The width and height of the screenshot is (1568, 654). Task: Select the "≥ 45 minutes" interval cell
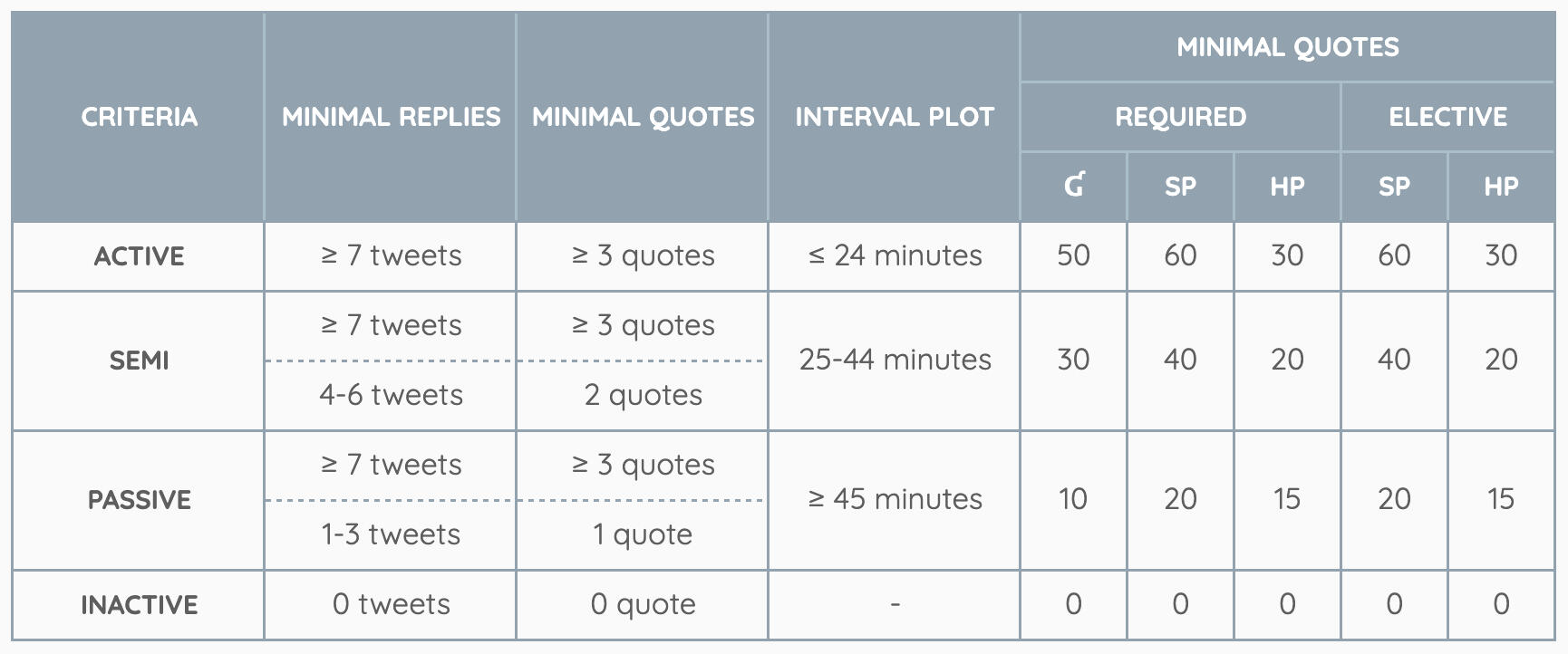coord(895,500)
